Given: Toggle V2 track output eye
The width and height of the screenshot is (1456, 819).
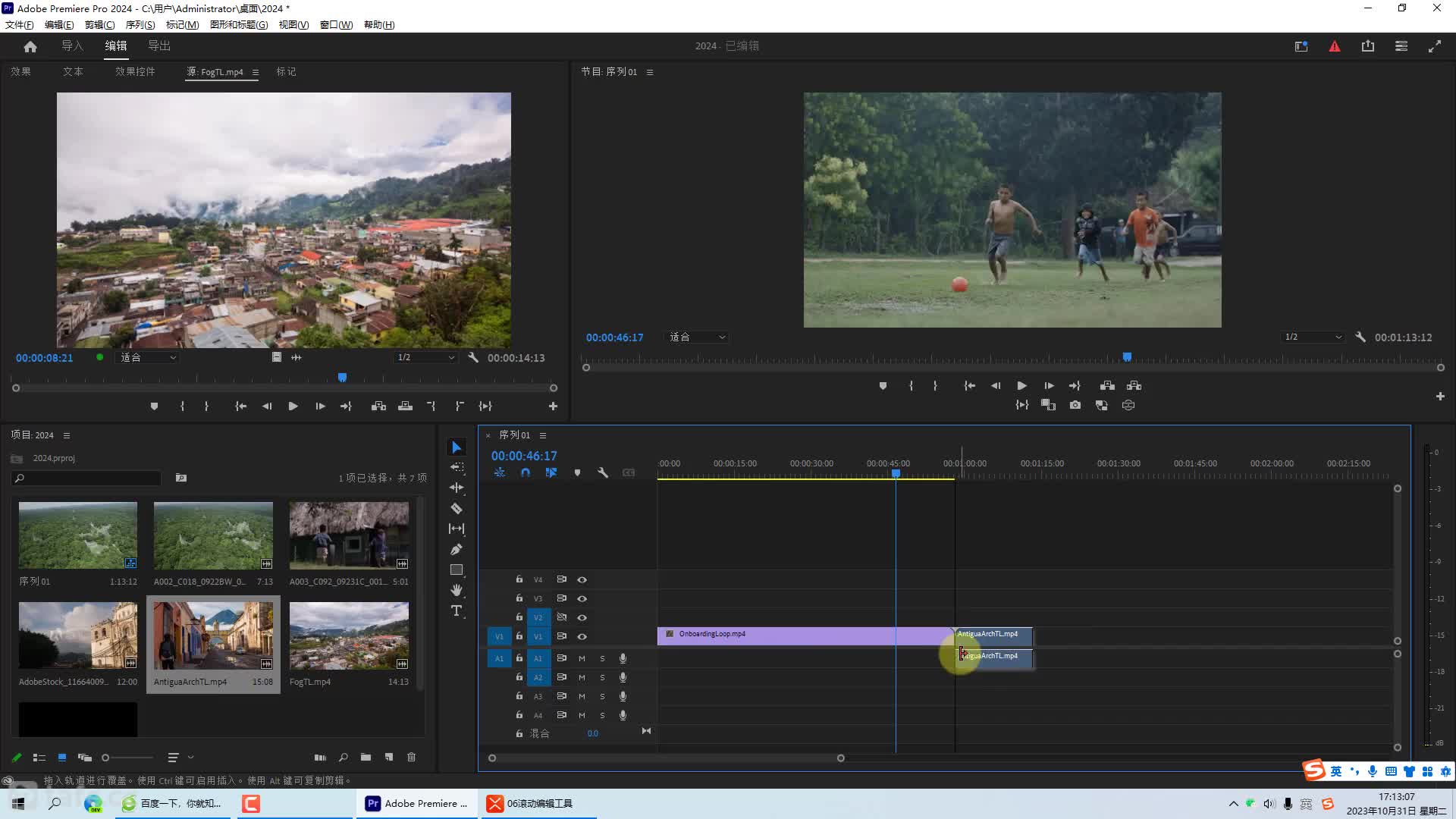Looking at the screenshot, I should [582, 617].
